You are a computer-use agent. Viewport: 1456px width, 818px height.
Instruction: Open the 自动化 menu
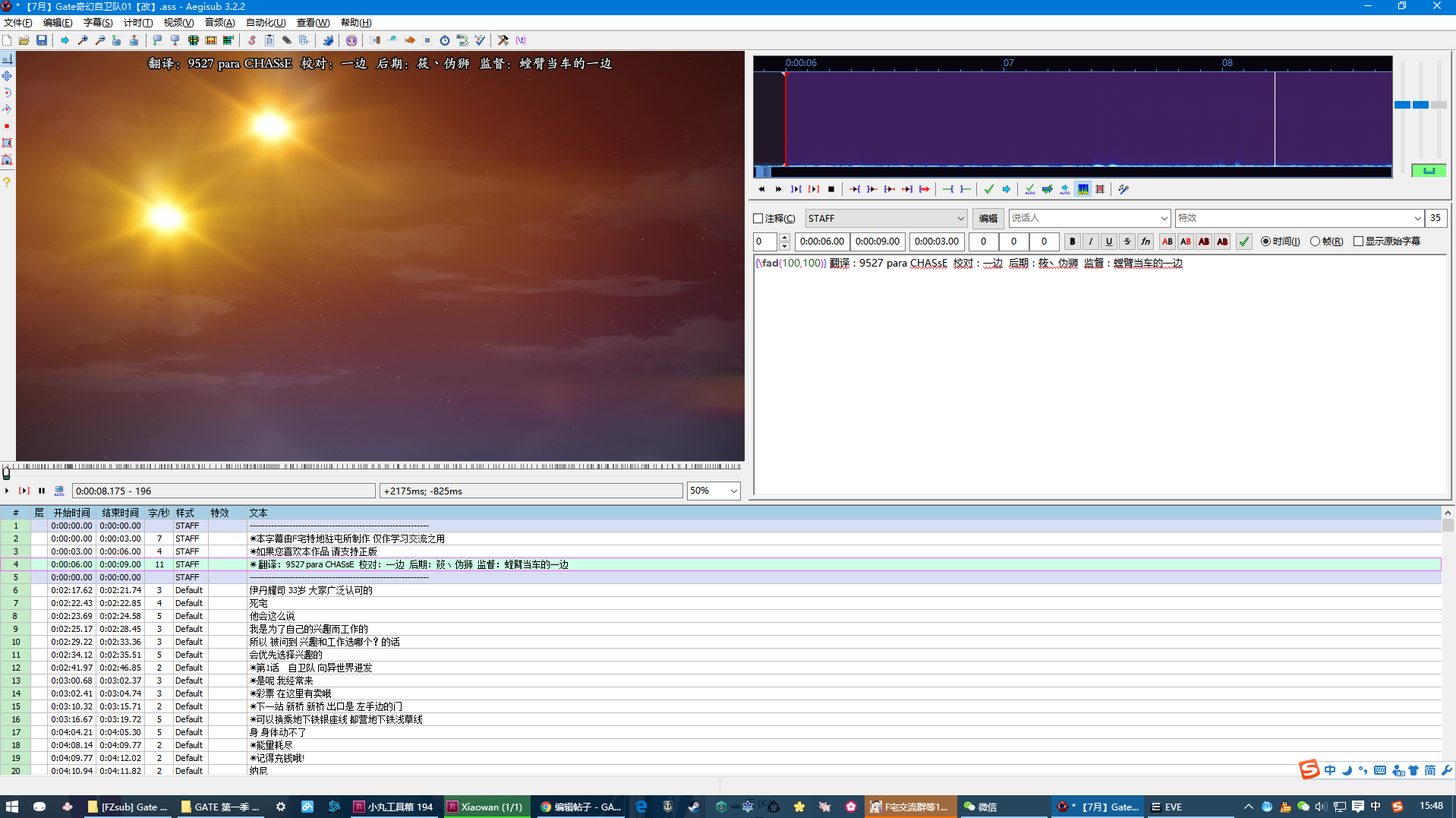click(x=266, y=23)
